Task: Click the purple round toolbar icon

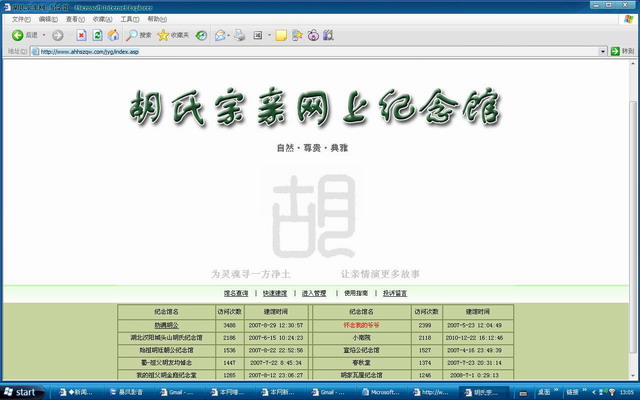Action: click(313, 36)
